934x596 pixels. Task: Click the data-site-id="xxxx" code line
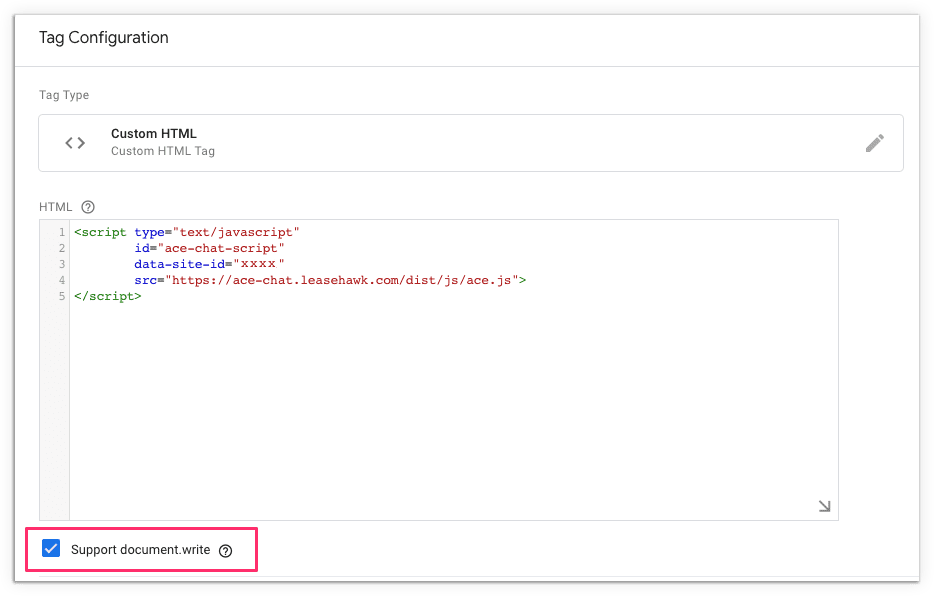coord(209,264)
